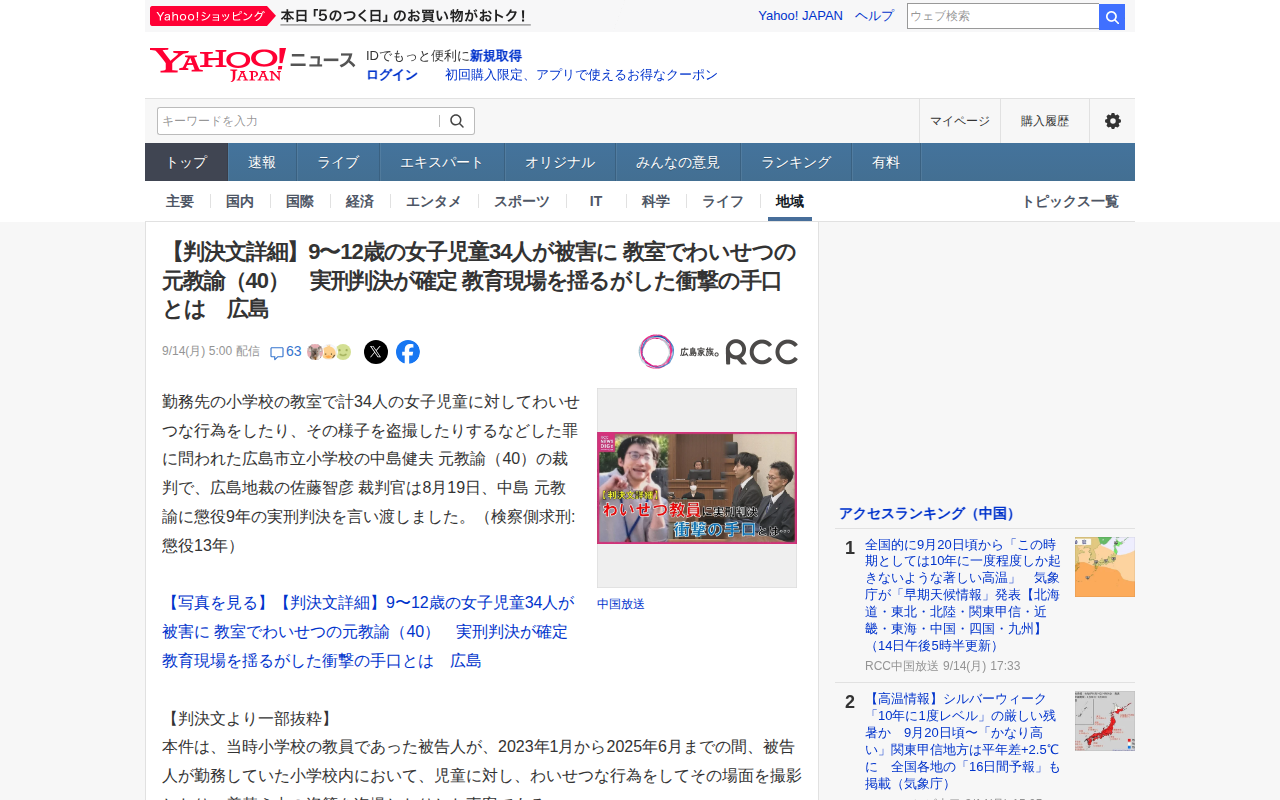Image resolution: width=1280 pixels, height=800 pixels.
Task: Share article on X icon
Action: point(376,352)
